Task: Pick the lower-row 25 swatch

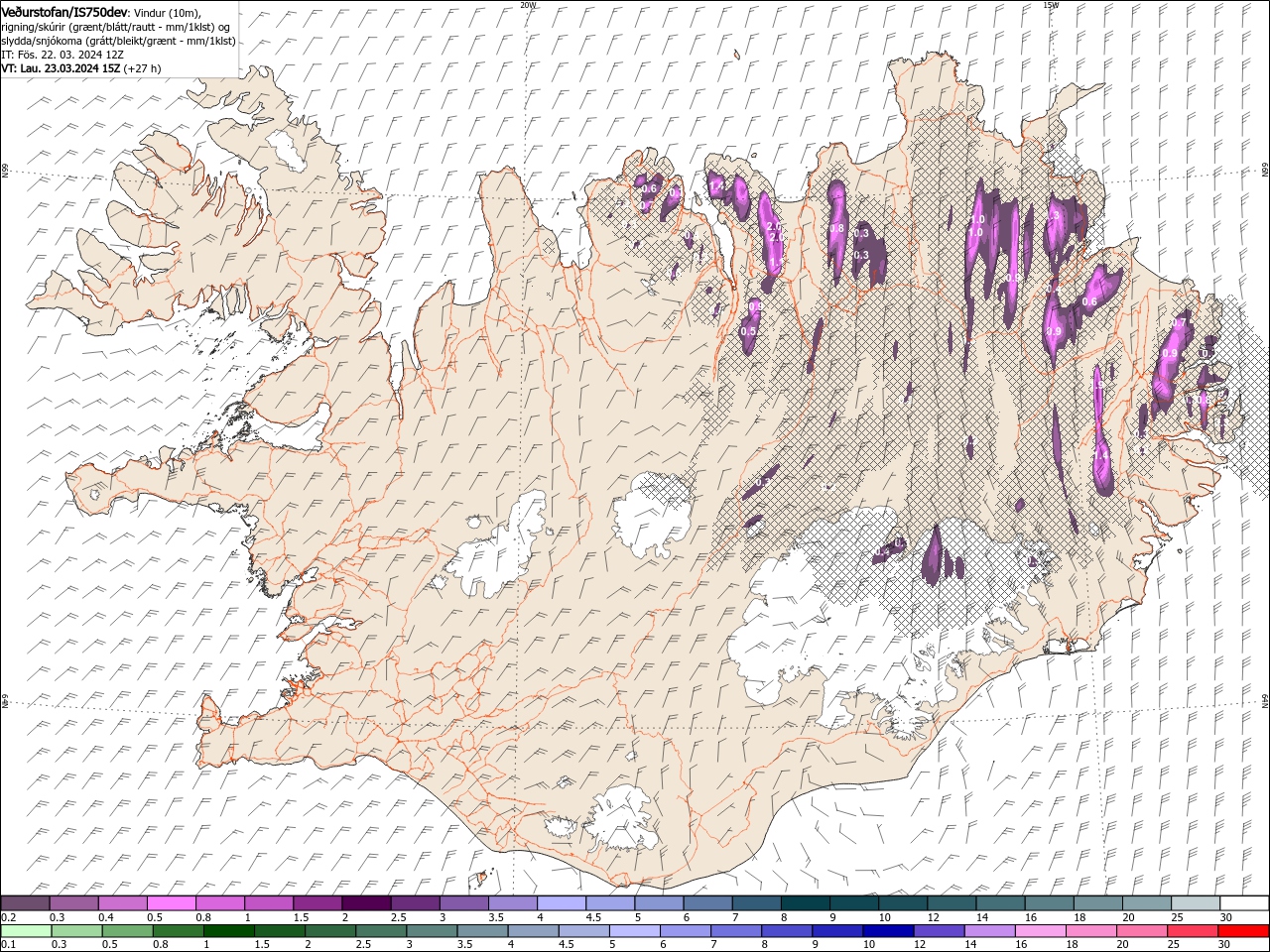Action: click(x=1191, y=931)
